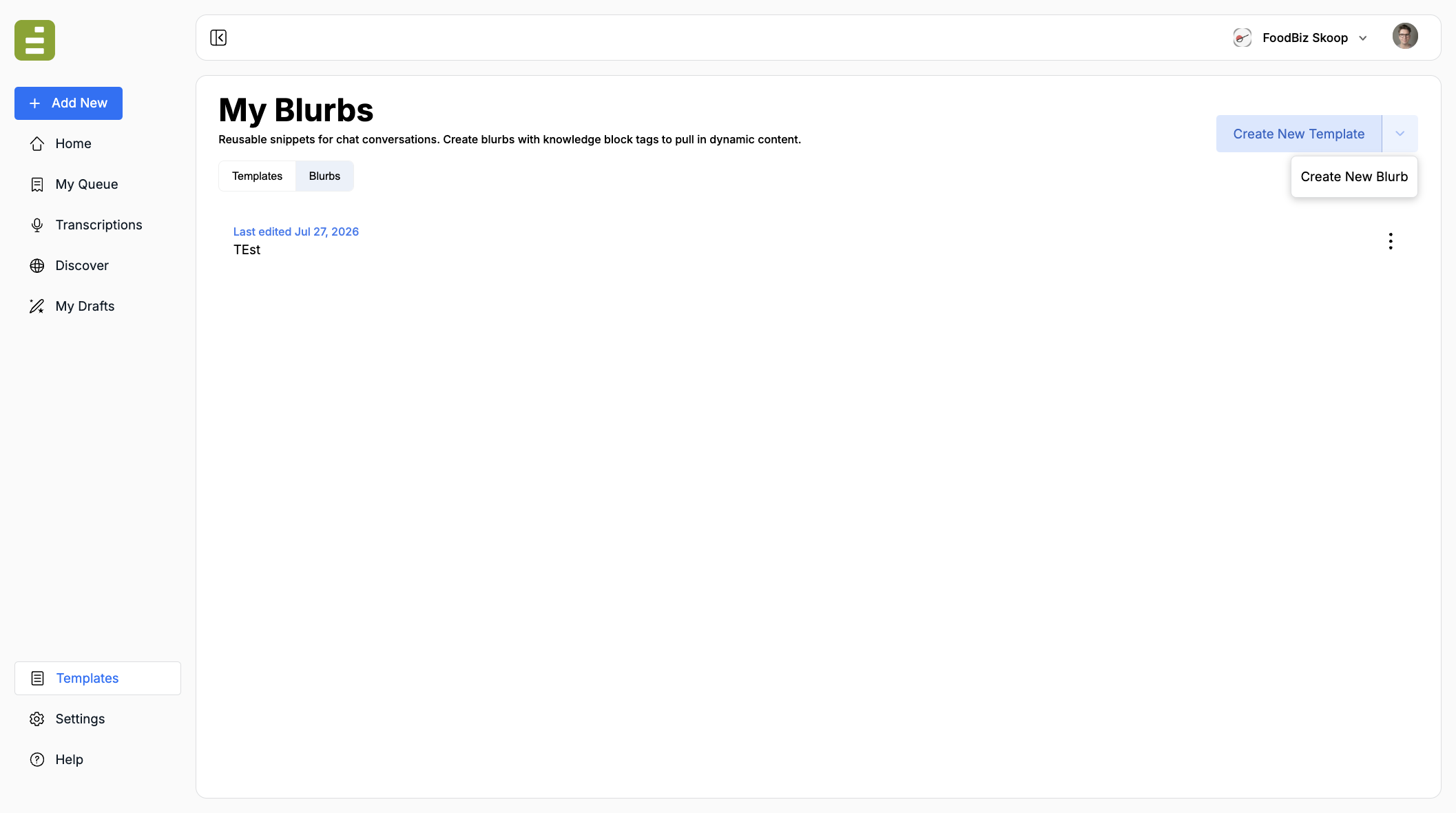The height and width of the screenshot is (813, 1456).
Task: Click the Help question mark icon
Action: pyautogui.click(x=37, y=759)
